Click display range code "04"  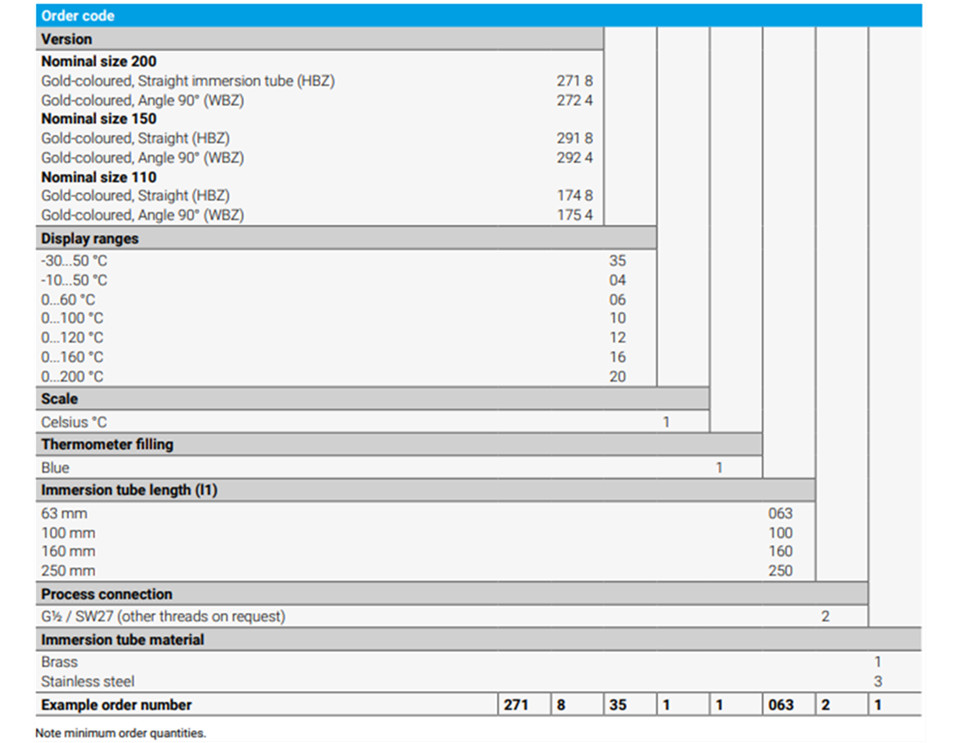(x=617, y=280)
